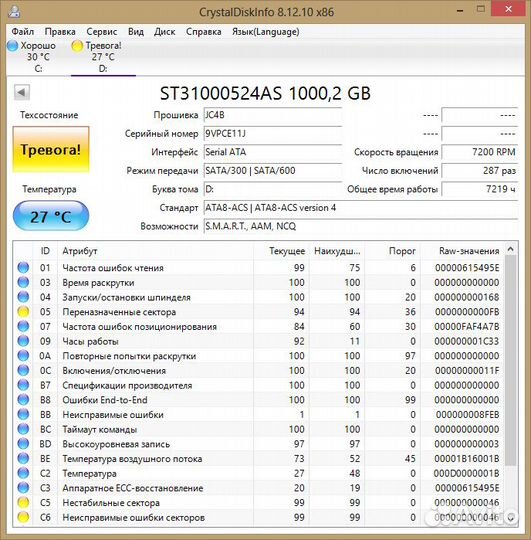
Task: Click the serial number field 9VPCE11J
Action: coord(272,134)
